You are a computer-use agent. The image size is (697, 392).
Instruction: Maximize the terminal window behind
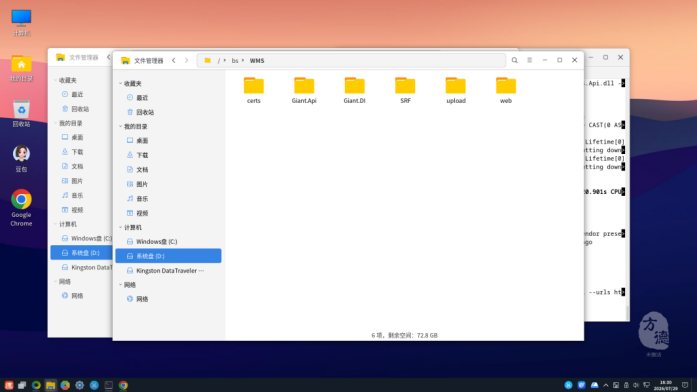tap(605, 57)
